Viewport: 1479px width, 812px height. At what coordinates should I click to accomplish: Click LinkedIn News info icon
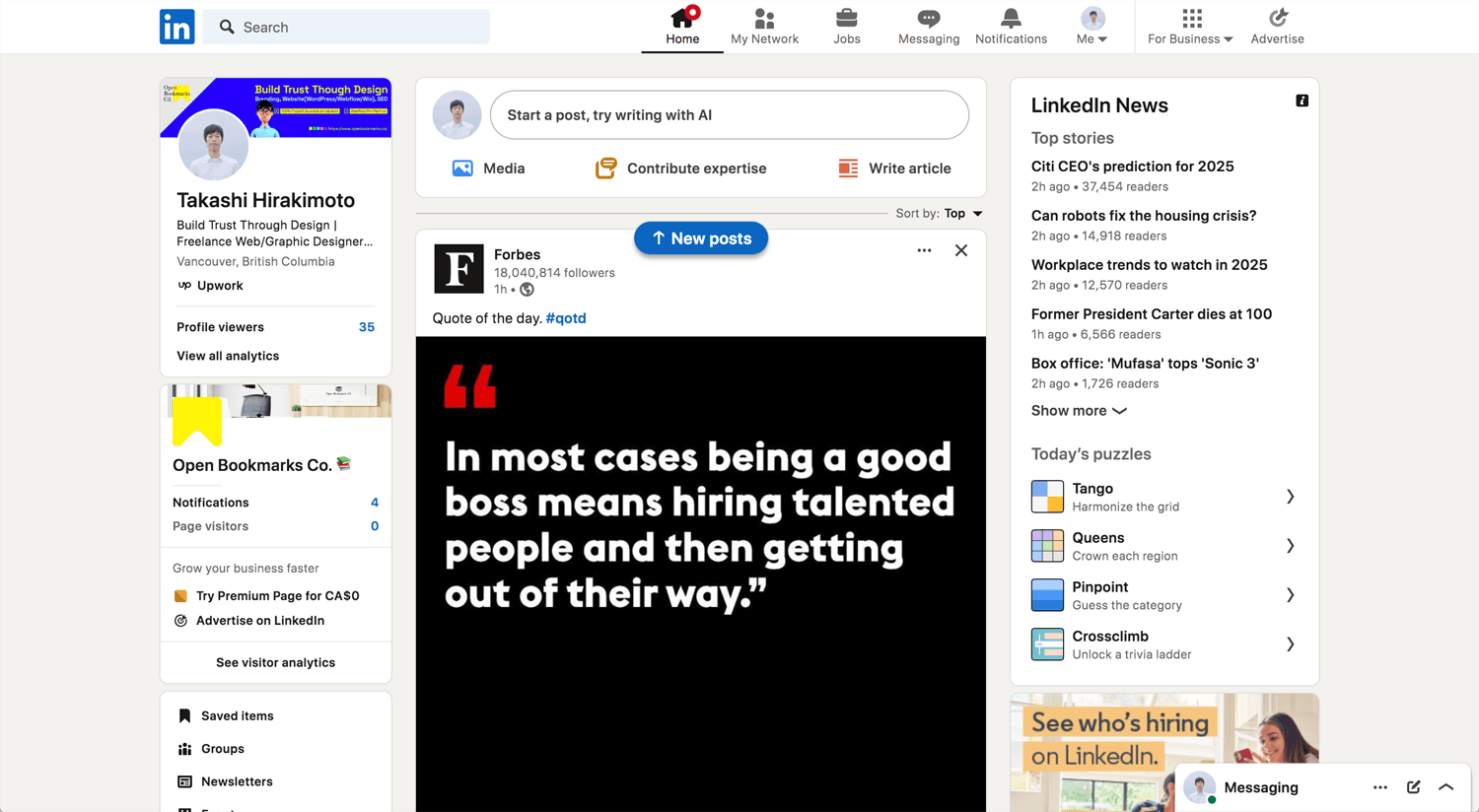pos(1302,101)
